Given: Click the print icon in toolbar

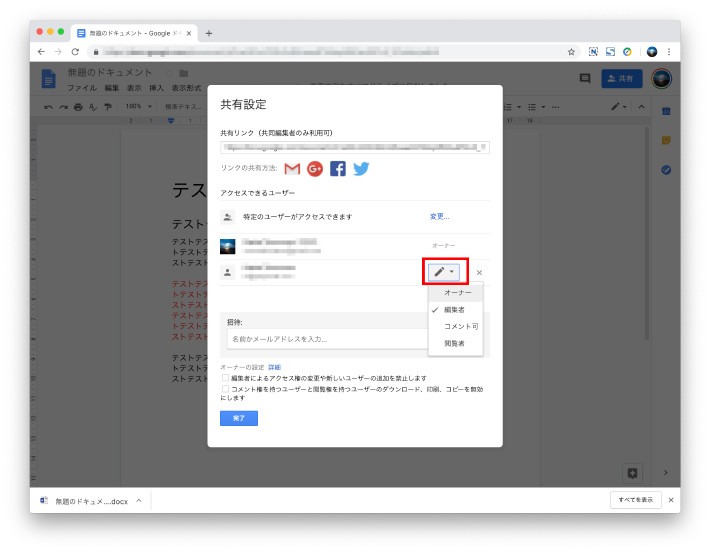Looking at the screenshot, I should 78,107.
